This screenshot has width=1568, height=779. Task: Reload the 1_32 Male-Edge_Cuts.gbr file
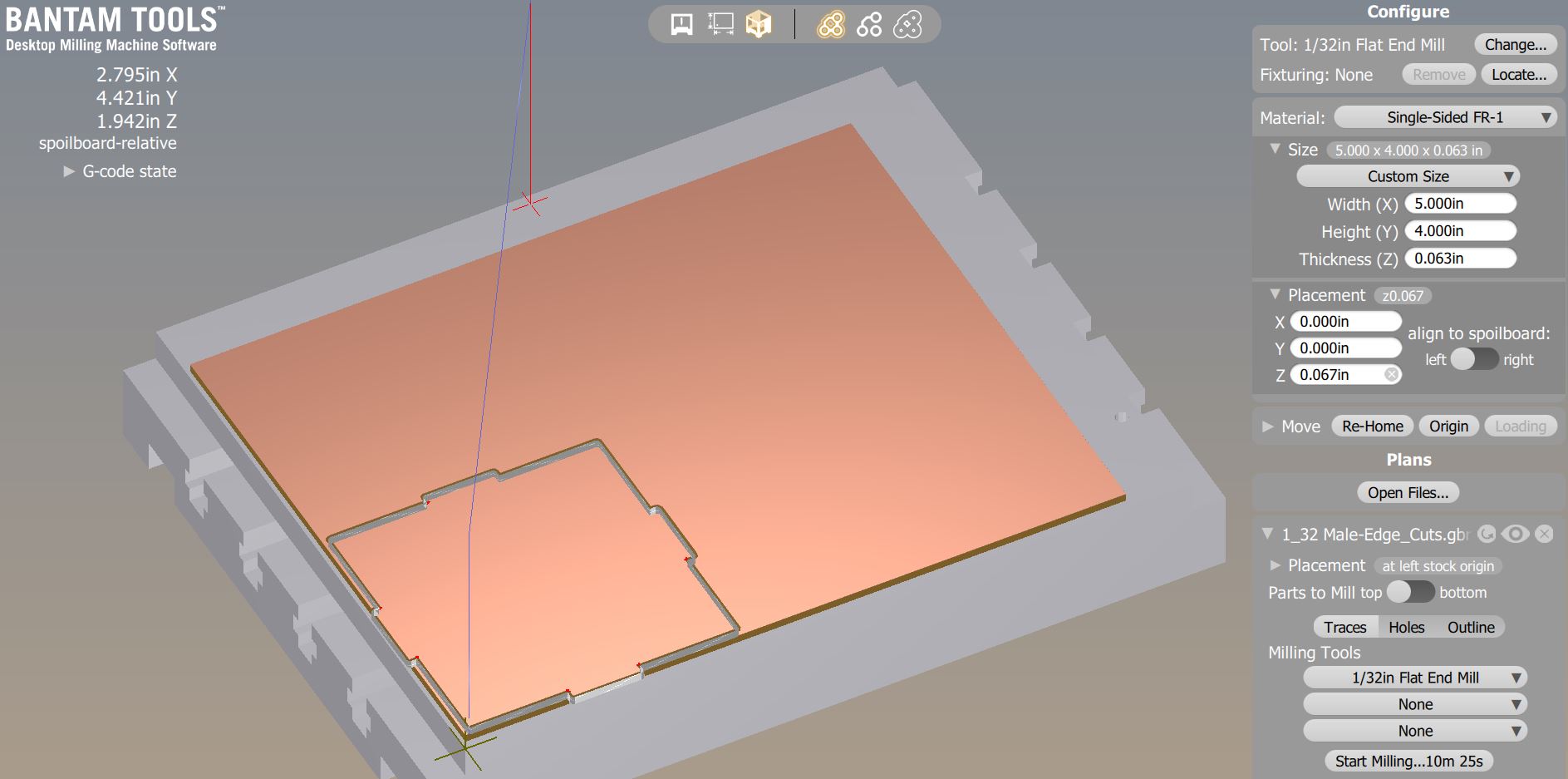(x=1487, y=534)
